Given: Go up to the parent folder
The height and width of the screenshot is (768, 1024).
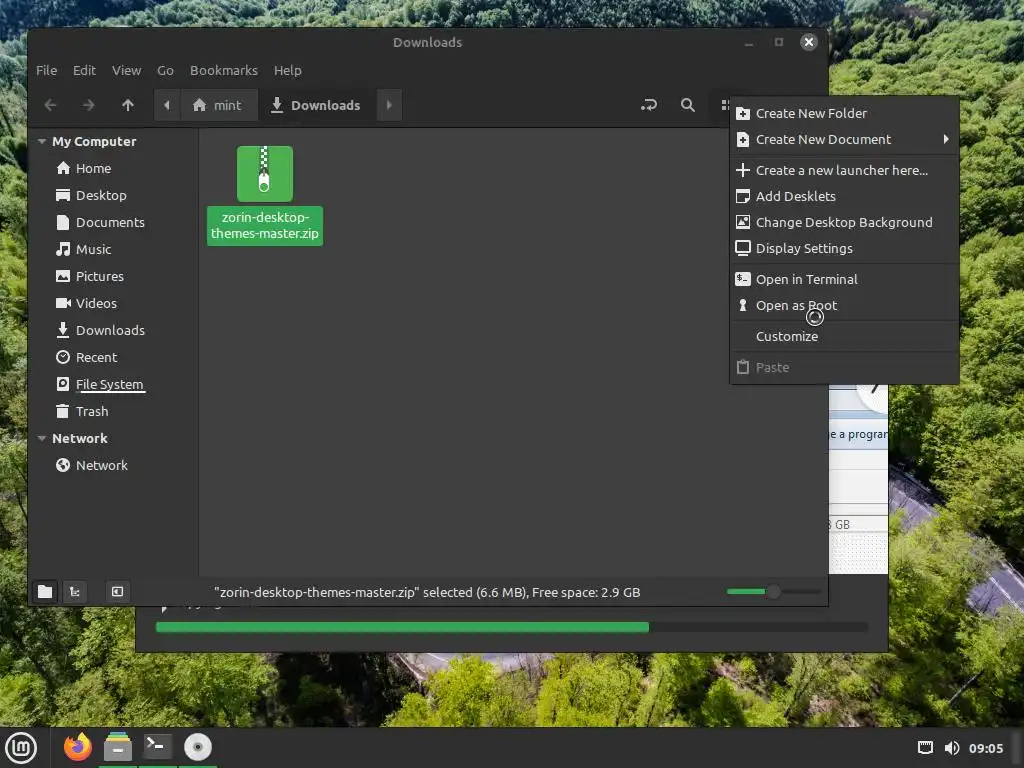Looking at the screenshot, I should click(x=128, y=105).
